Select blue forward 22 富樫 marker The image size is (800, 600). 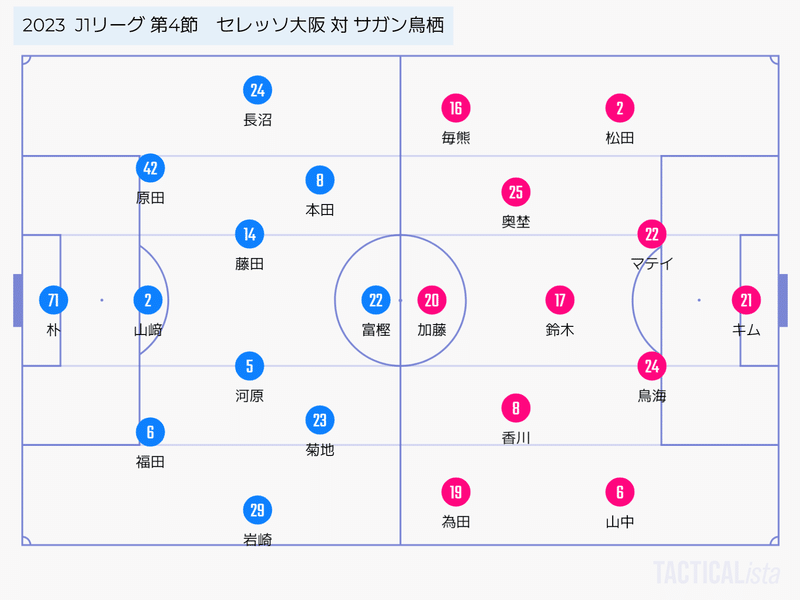click(376, 300)
